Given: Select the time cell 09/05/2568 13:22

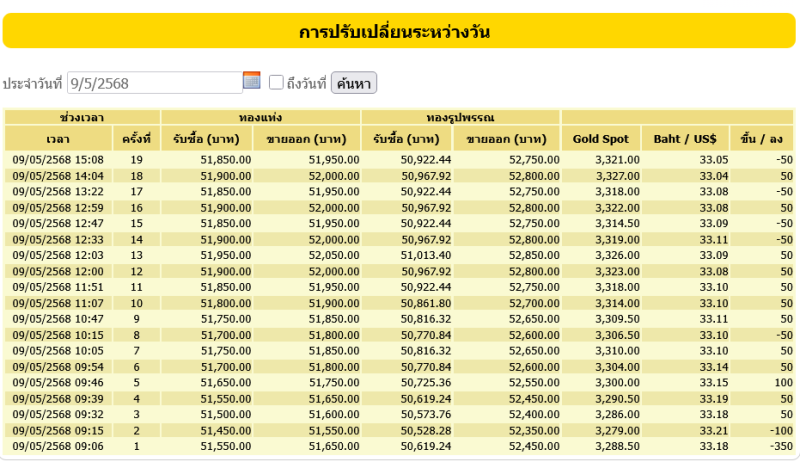Looking at the screenshot, I should (x=58, y=192).
